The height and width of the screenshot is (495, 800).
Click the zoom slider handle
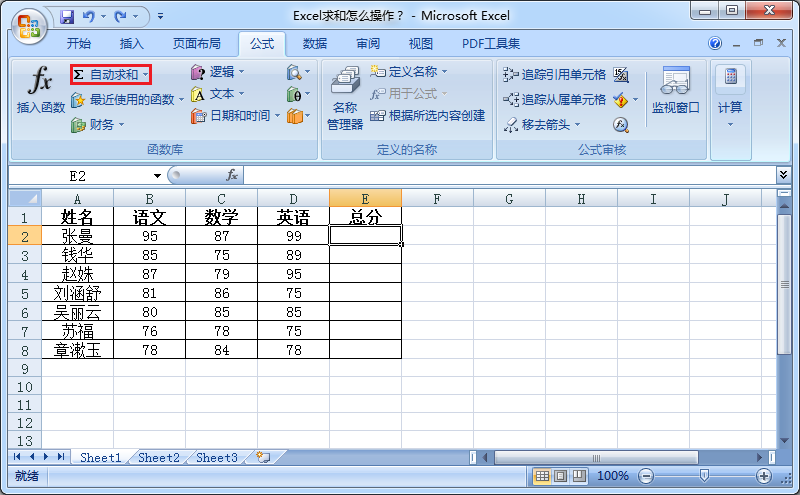pyautogui.click(x=705, y=476)
